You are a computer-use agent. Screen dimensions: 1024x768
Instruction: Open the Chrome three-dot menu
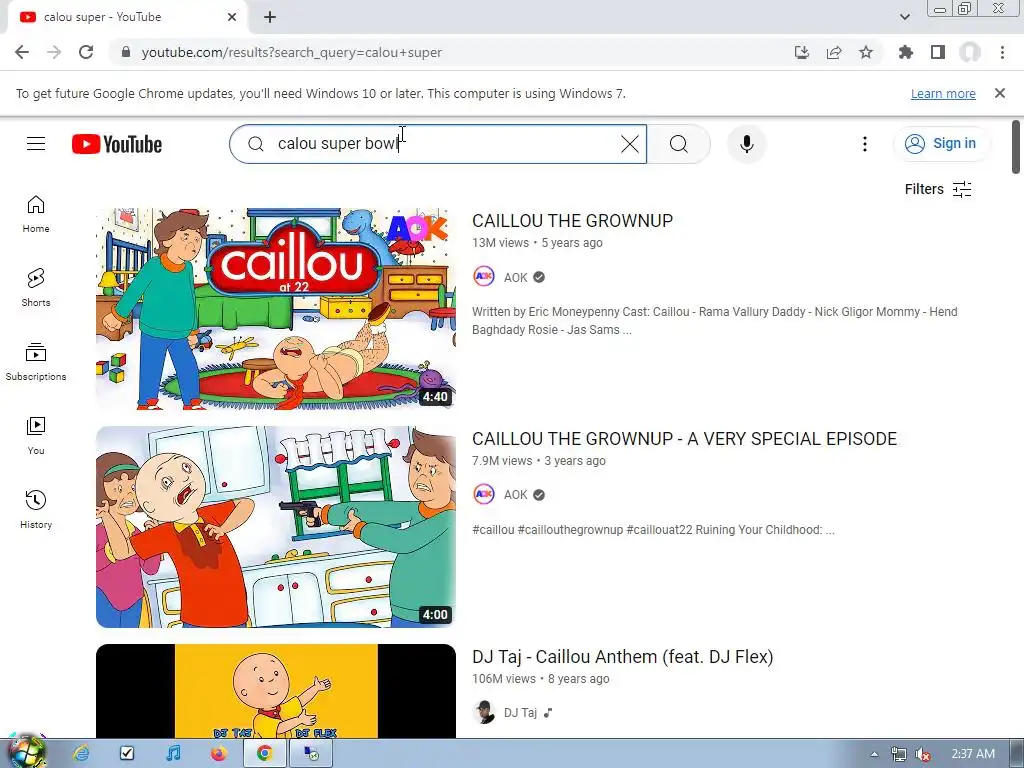pyautogui.click(x=1002, y=52)
